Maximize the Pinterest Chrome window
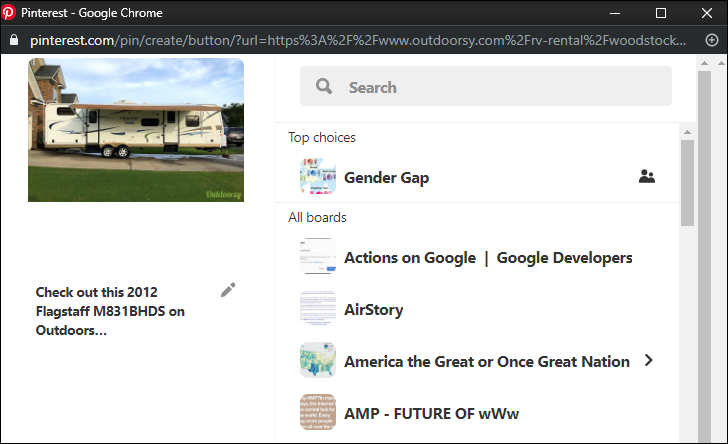 (x=661, y=13)
